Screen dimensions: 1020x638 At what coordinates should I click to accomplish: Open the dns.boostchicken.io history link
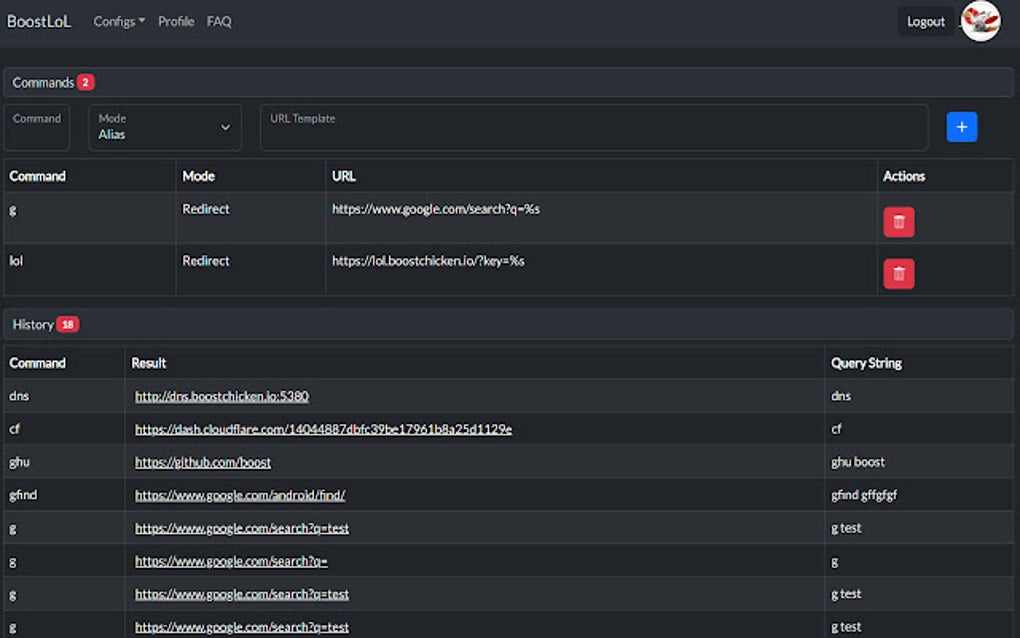point(222,395)
